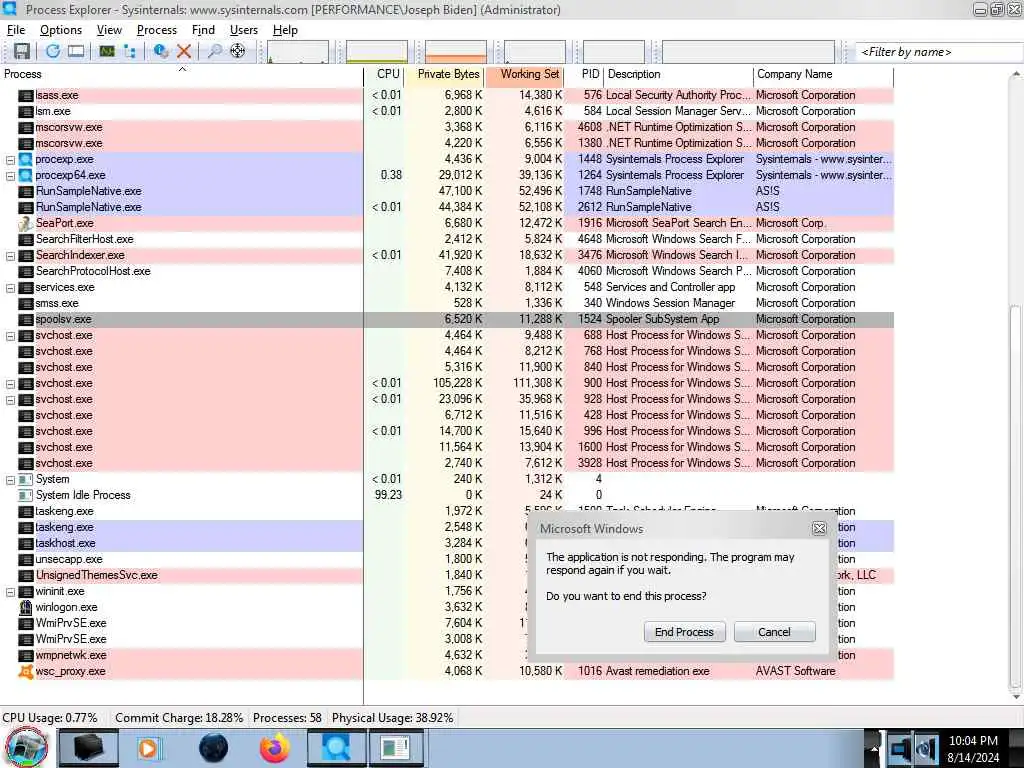Open the Process menu
Image resolution: width=1024 pixels, height=768 pixels.
pyautogui.click(x=157, y=30)
